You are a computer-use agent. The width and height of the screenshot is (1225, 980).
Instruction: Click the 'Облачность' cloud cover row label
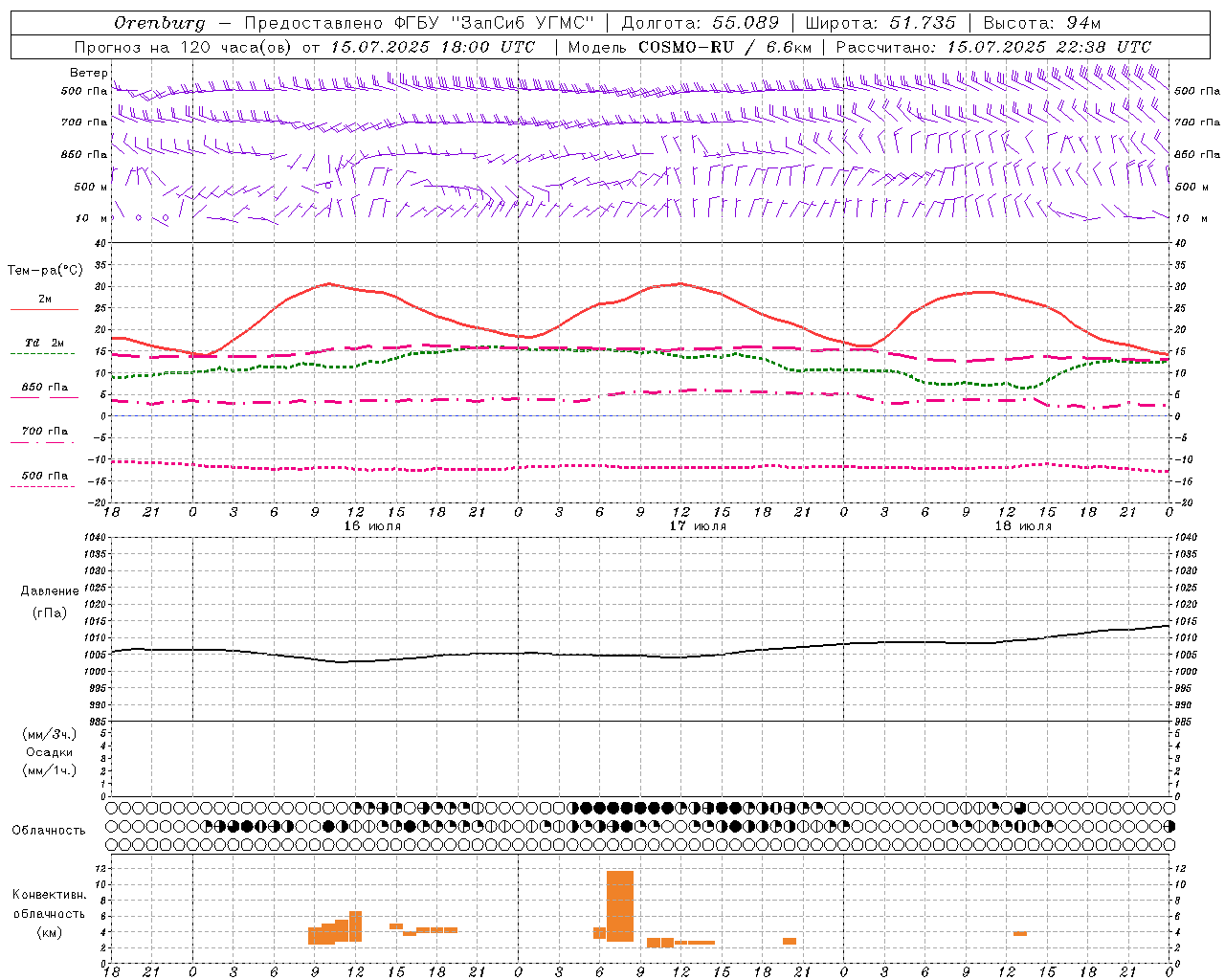pos(49,831)
